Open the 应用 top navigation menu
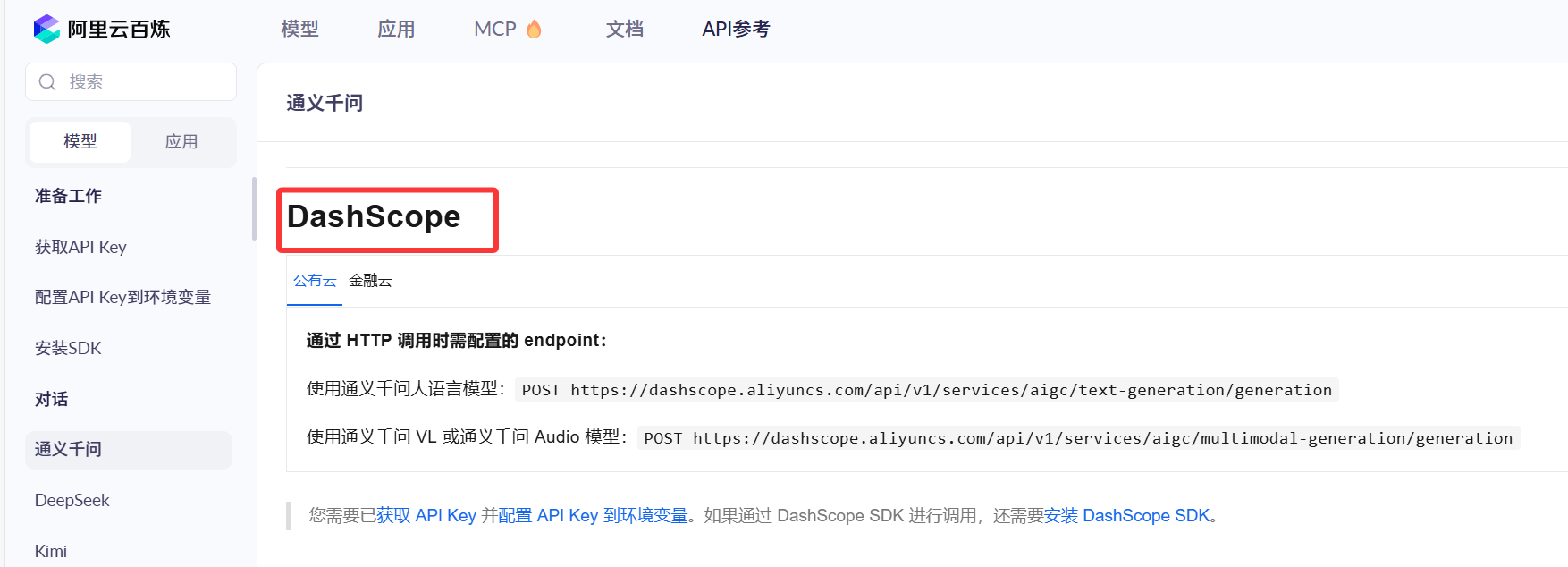 (x=396, y=29)
